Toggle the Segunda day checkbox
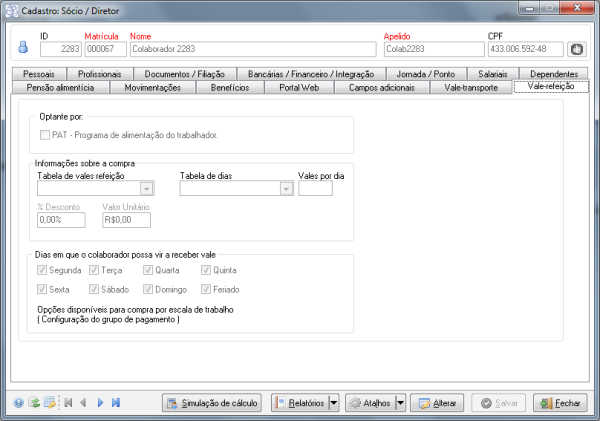Image resolution: width=600 pixels, height=421 pixels. point(41,270)
